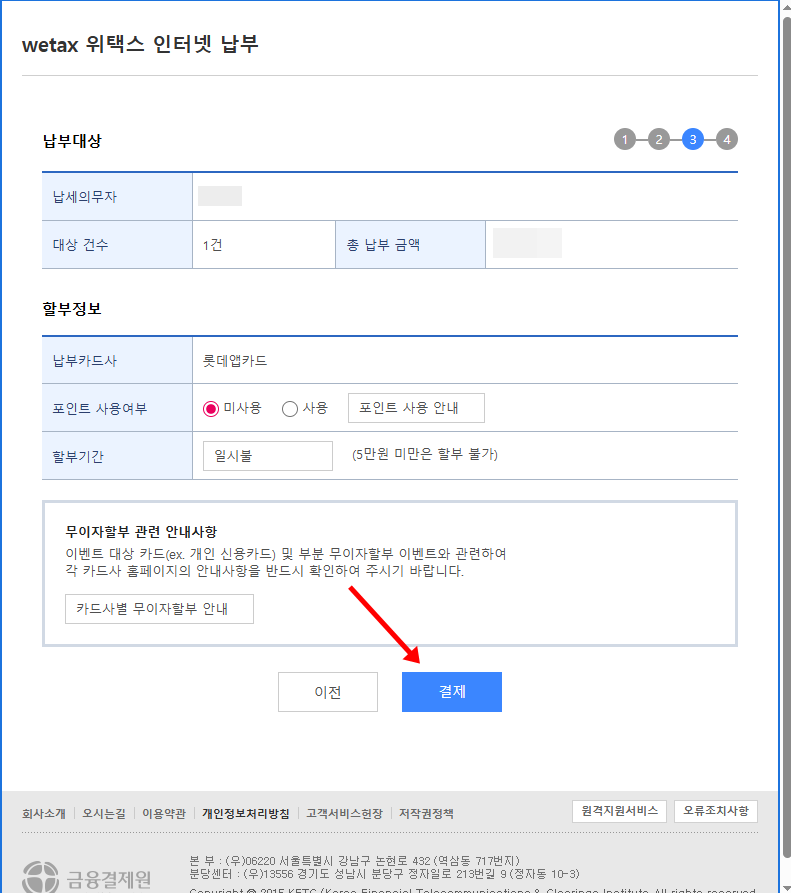
Task: Click the 대상 건수 label cell
Action: pos(117,244)
